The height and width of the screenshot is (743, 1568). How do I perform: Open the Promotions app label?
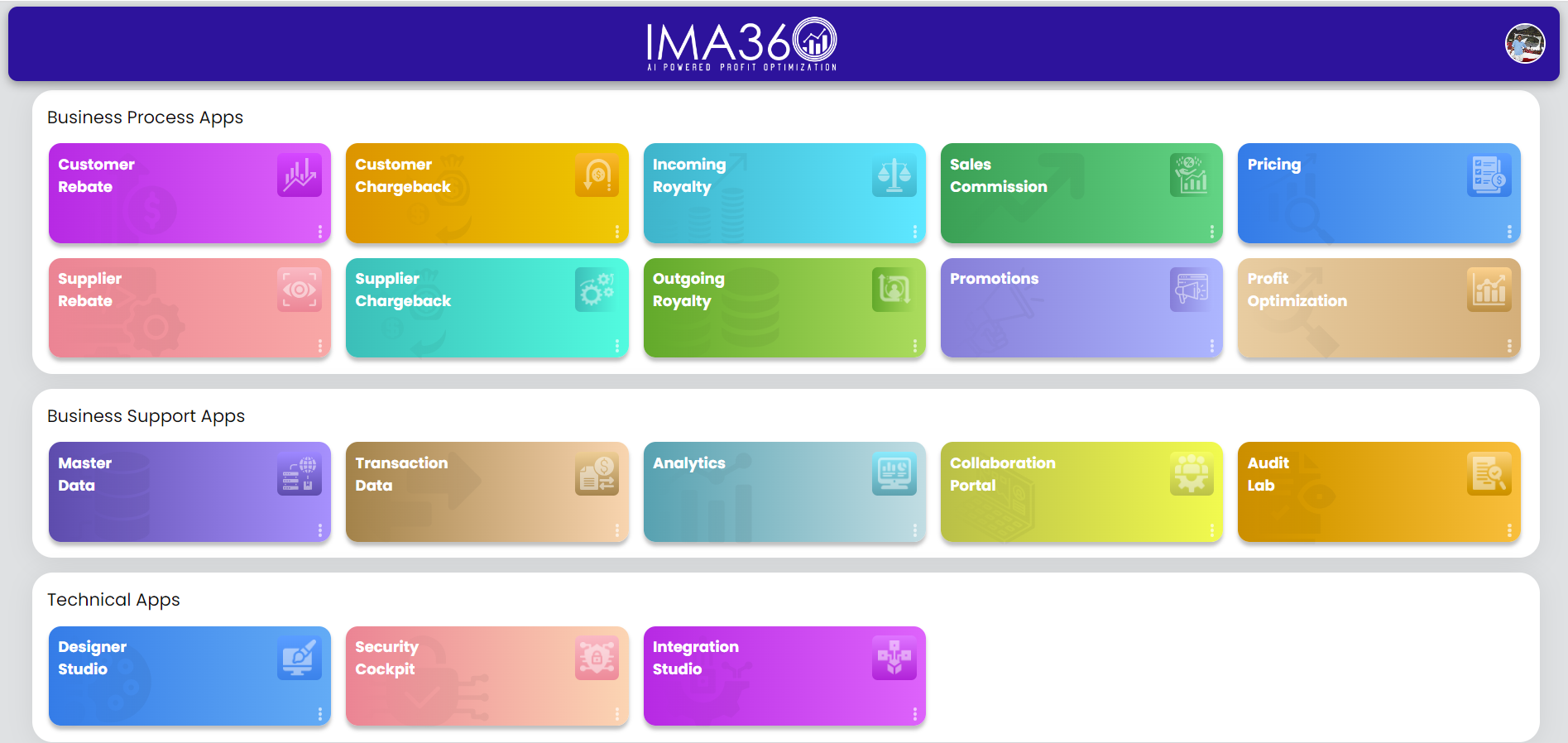[994, 279]
